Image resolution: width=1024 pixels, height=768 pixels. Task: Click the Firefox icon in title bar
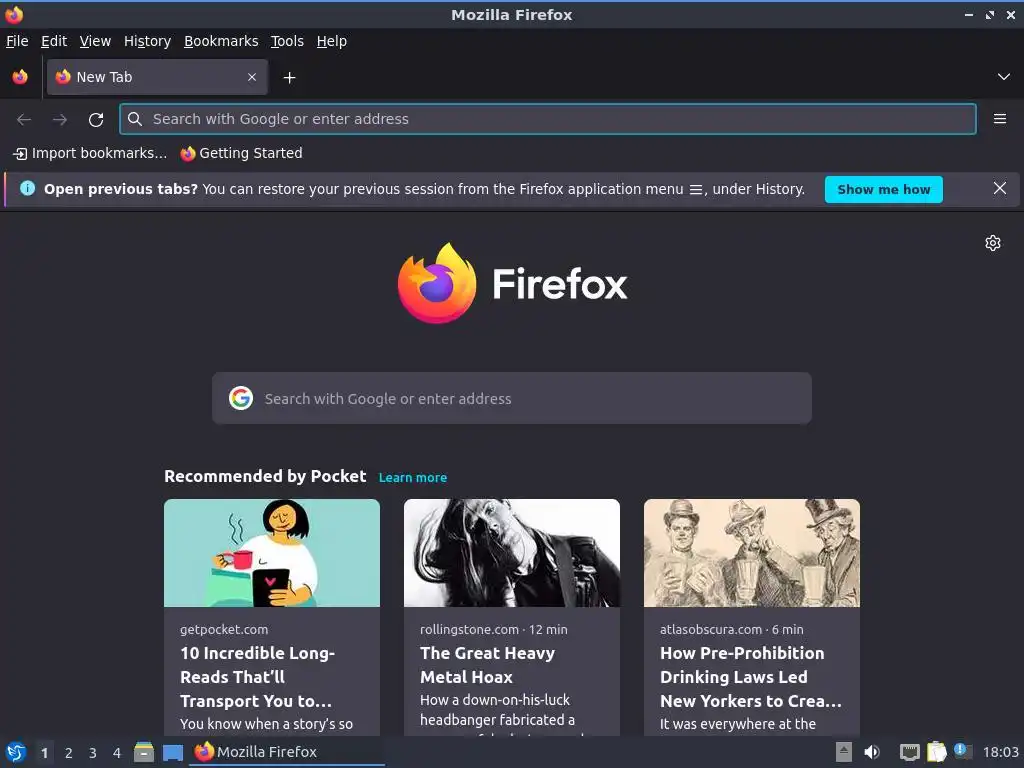coord(14,14)
